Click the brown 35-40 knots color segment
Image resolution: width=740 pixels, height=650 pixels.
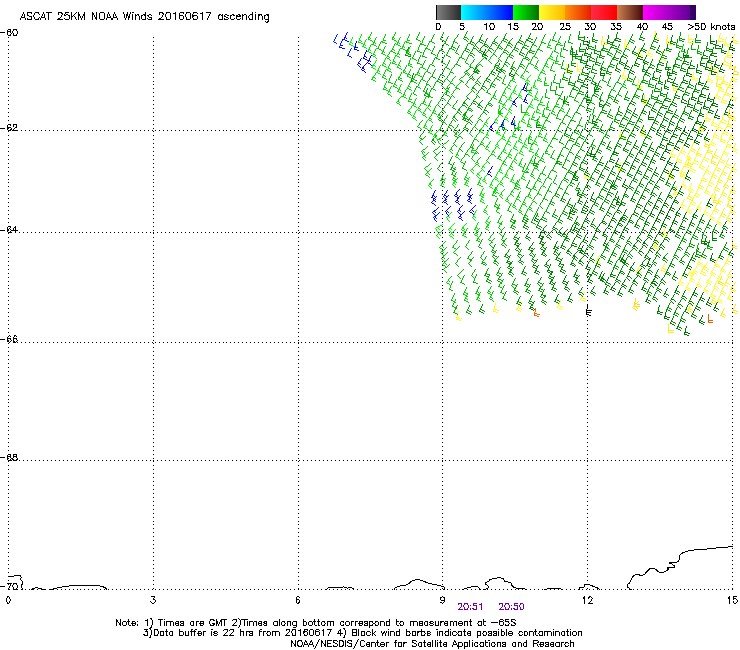pos(630,12)
